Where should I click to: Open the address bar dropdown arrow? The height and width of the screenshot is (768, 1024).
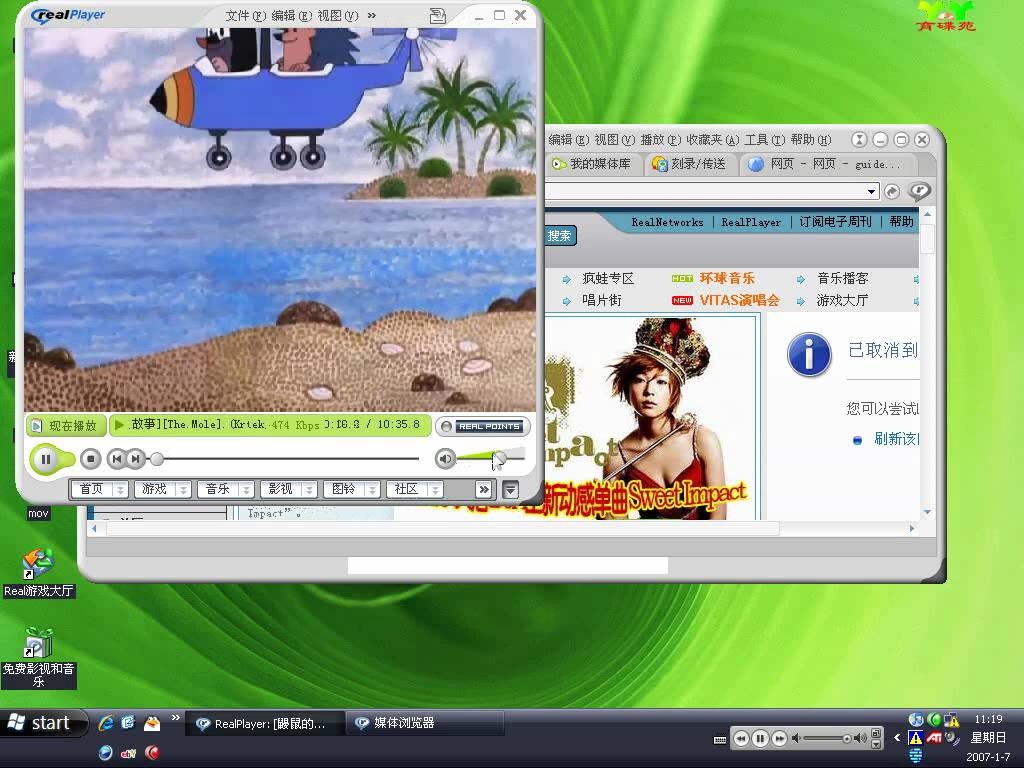(871, 191)
